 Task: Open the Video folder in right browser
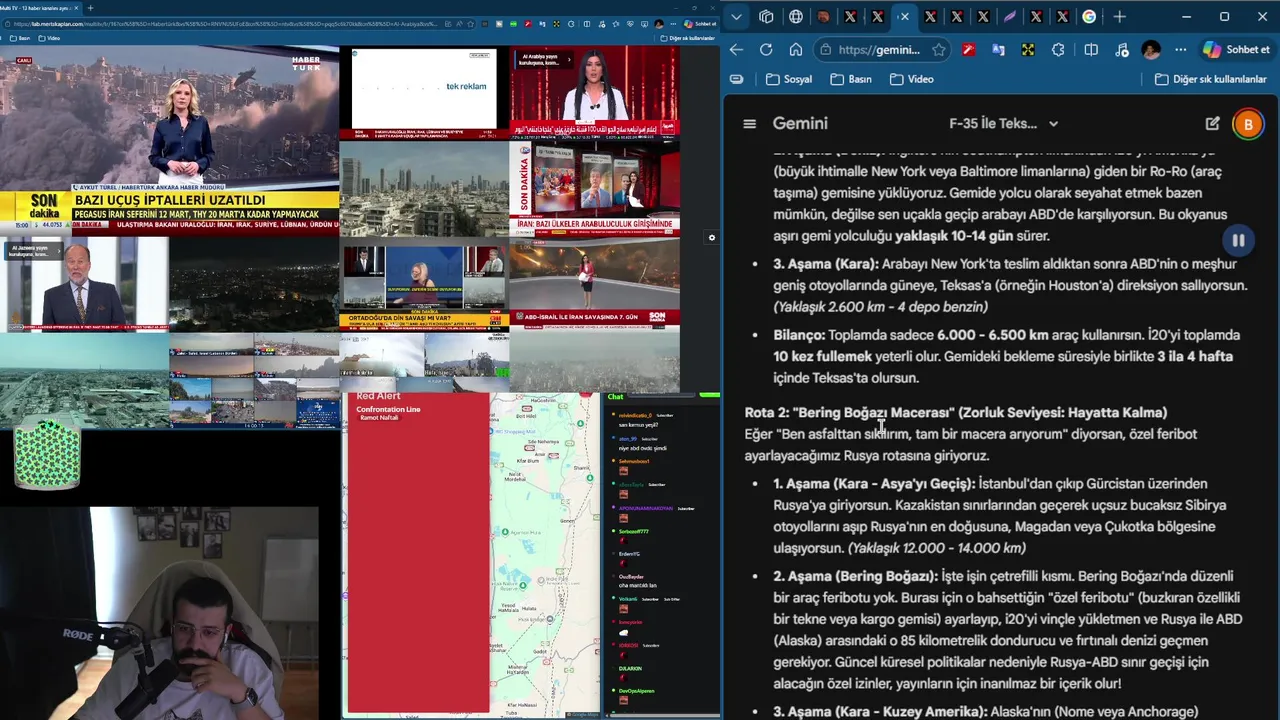click(x=911, y=79)
